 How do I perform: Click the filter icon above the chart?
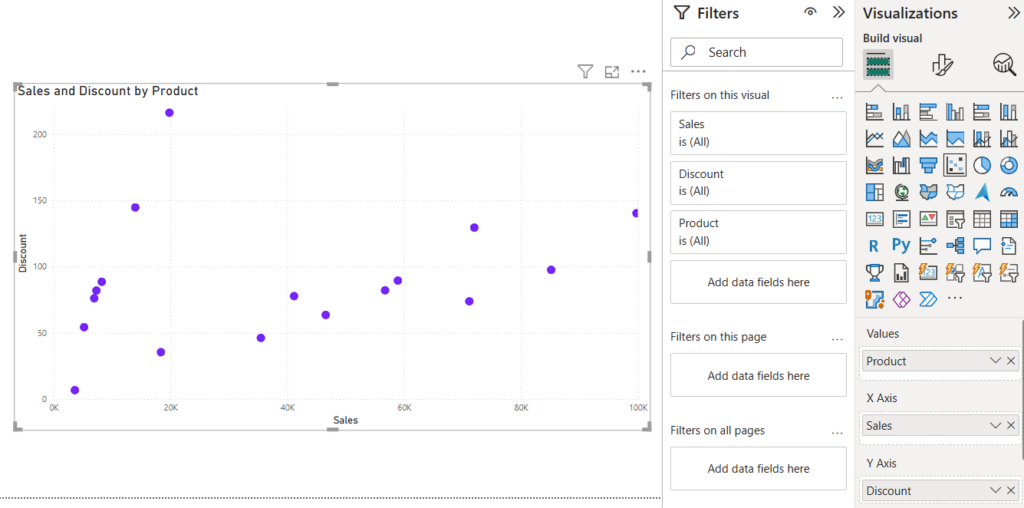click(585, 71)
